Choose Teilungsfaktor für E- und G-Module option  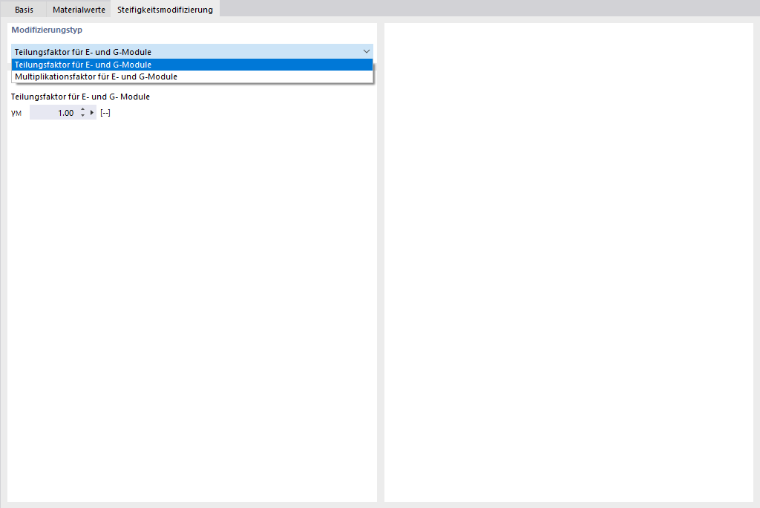(192, 65)
